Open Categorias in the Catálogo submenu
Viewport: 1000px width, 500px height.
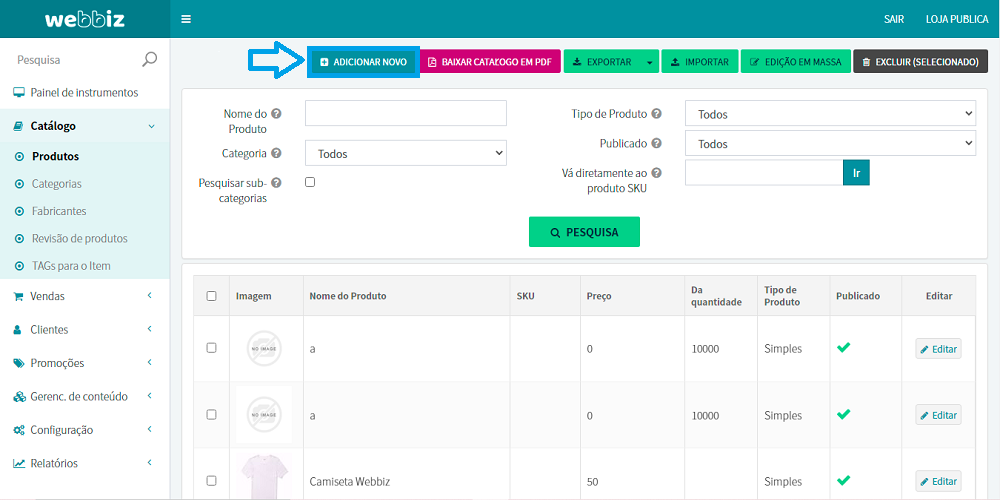(x=57, y=184)
